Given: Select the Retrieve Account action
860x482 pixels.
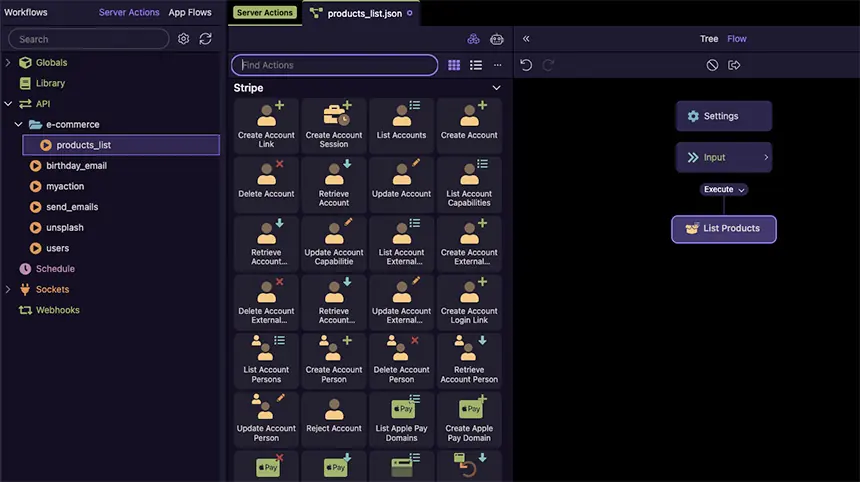Looking at the screenshot, I should pyautogui.click(x=333, y=184).
